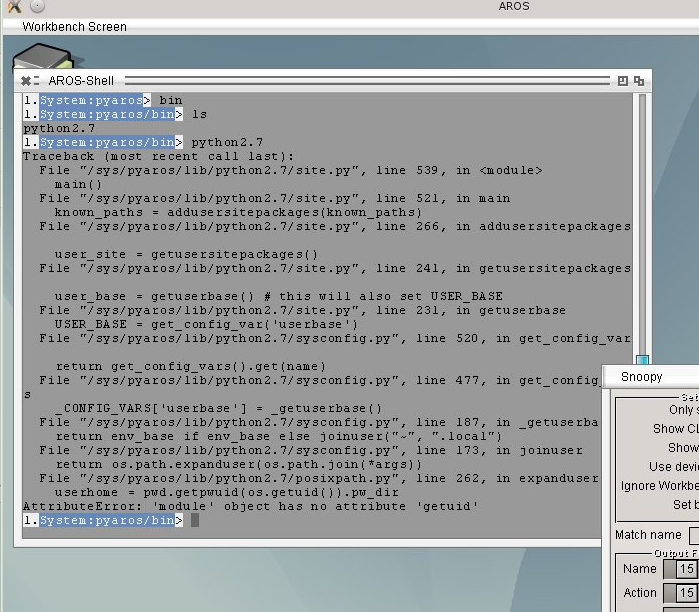The width and height of the screenshot is (699, 612).
Task: Toggle the 'Show Cl…' option in Snoopy
Action: click(x=675, y=429)
